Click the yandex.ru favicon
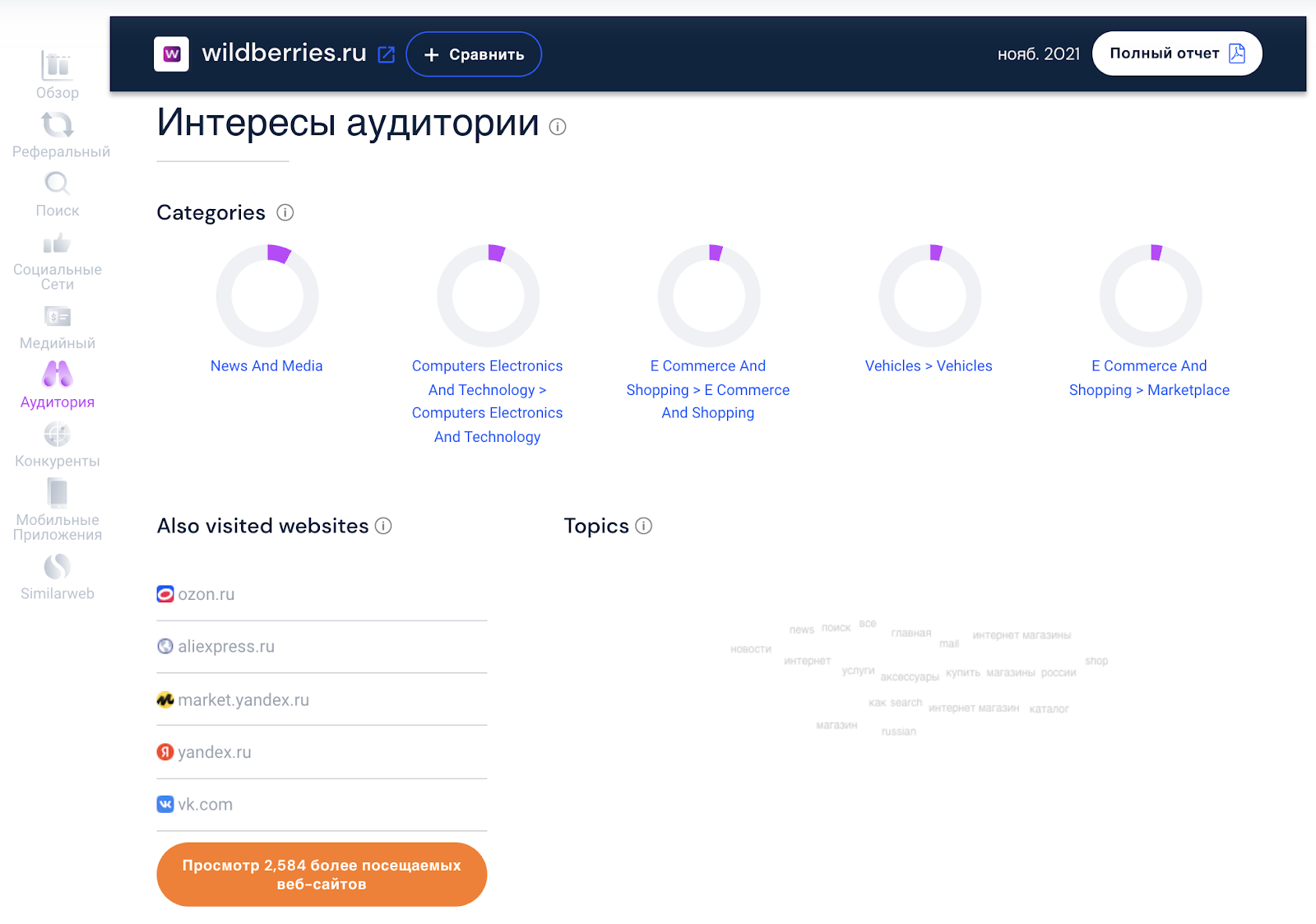This screenshot has height=924, width=1316. pos(165,752)
